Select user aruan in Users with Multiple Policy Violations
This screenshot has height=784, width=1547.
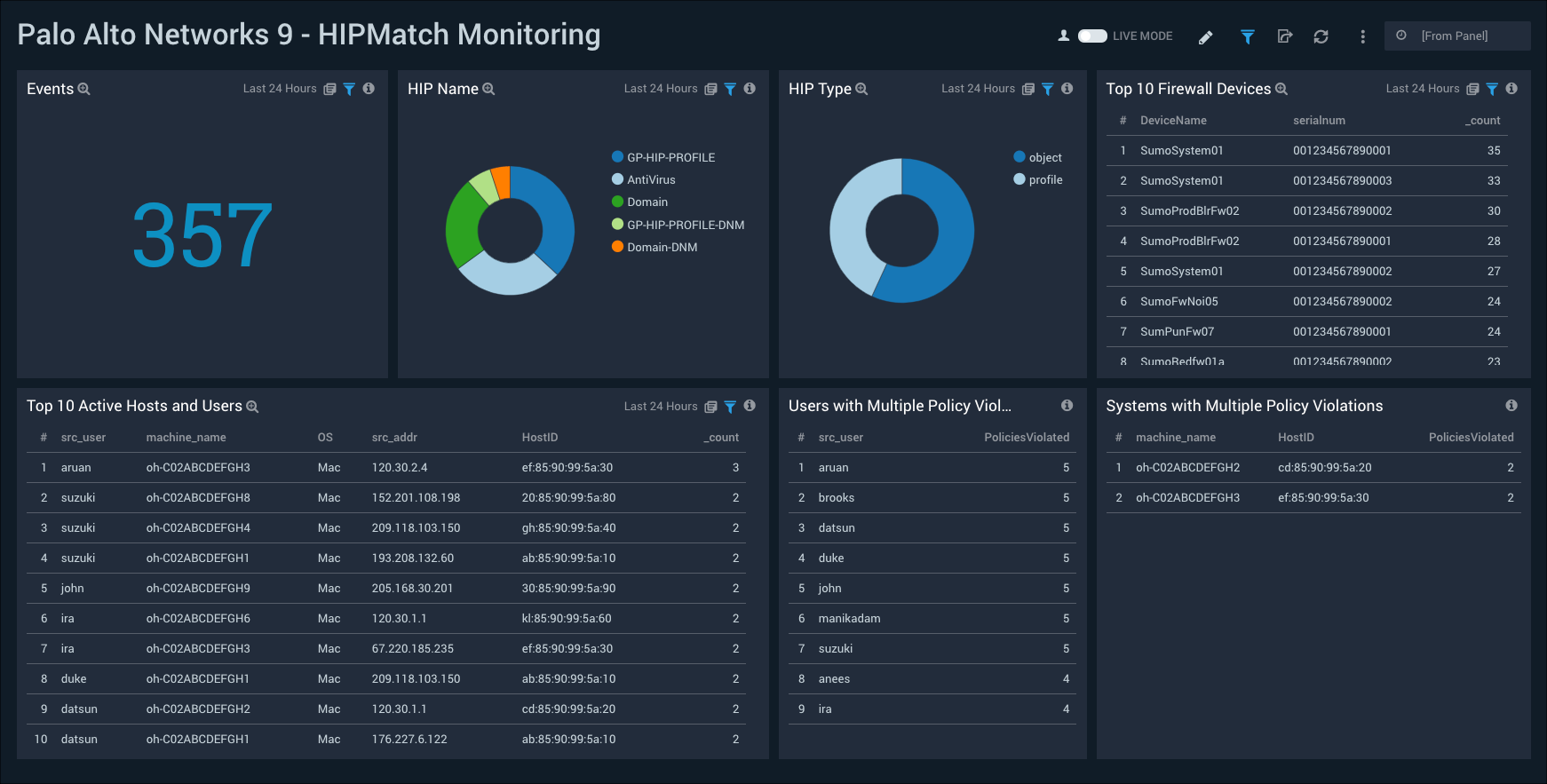(x=833, y=468)
